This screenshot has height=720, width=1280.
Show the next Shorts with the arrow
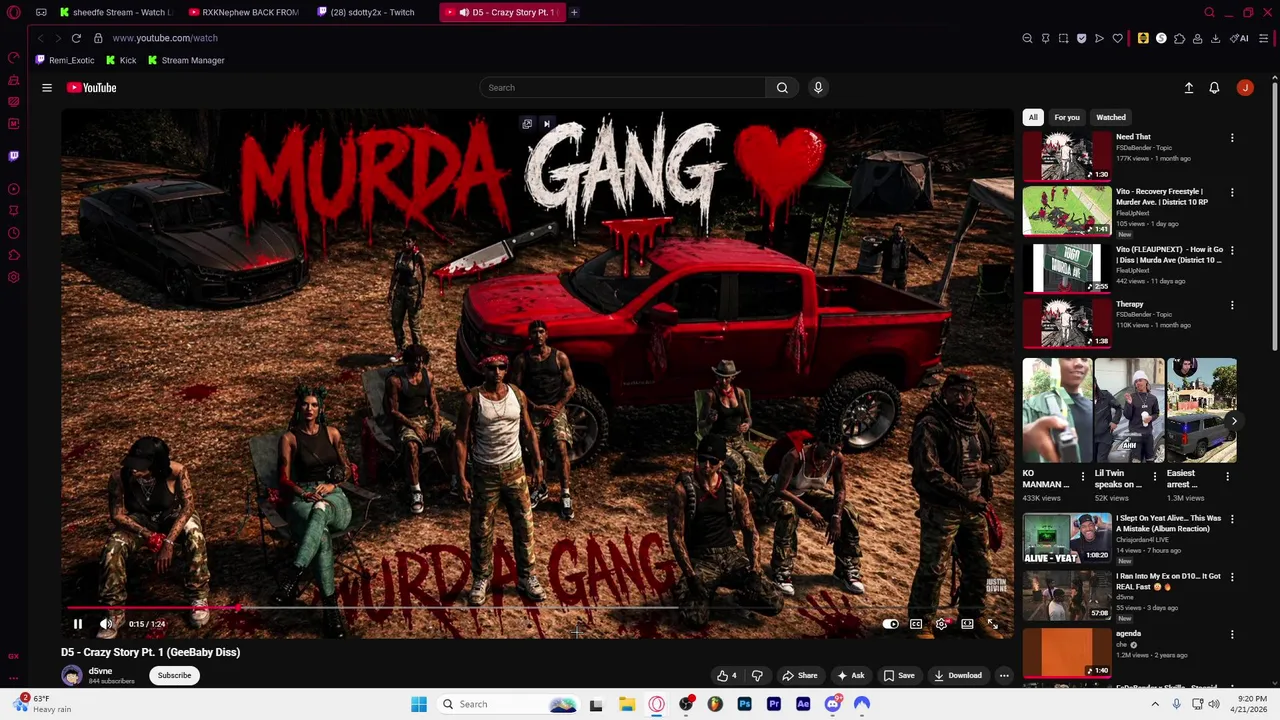point(1233,421)
